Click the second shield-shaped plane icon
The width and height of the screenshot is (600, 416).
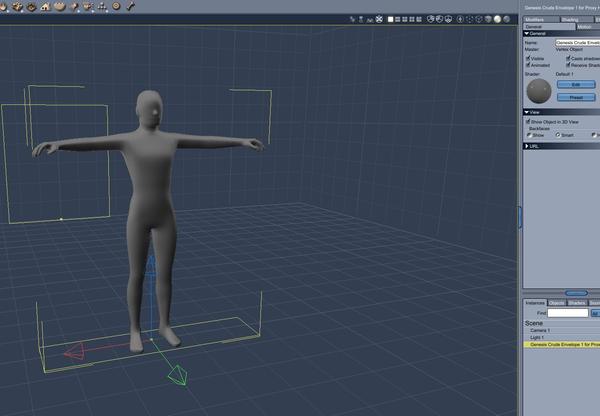(x=440, y=19)
